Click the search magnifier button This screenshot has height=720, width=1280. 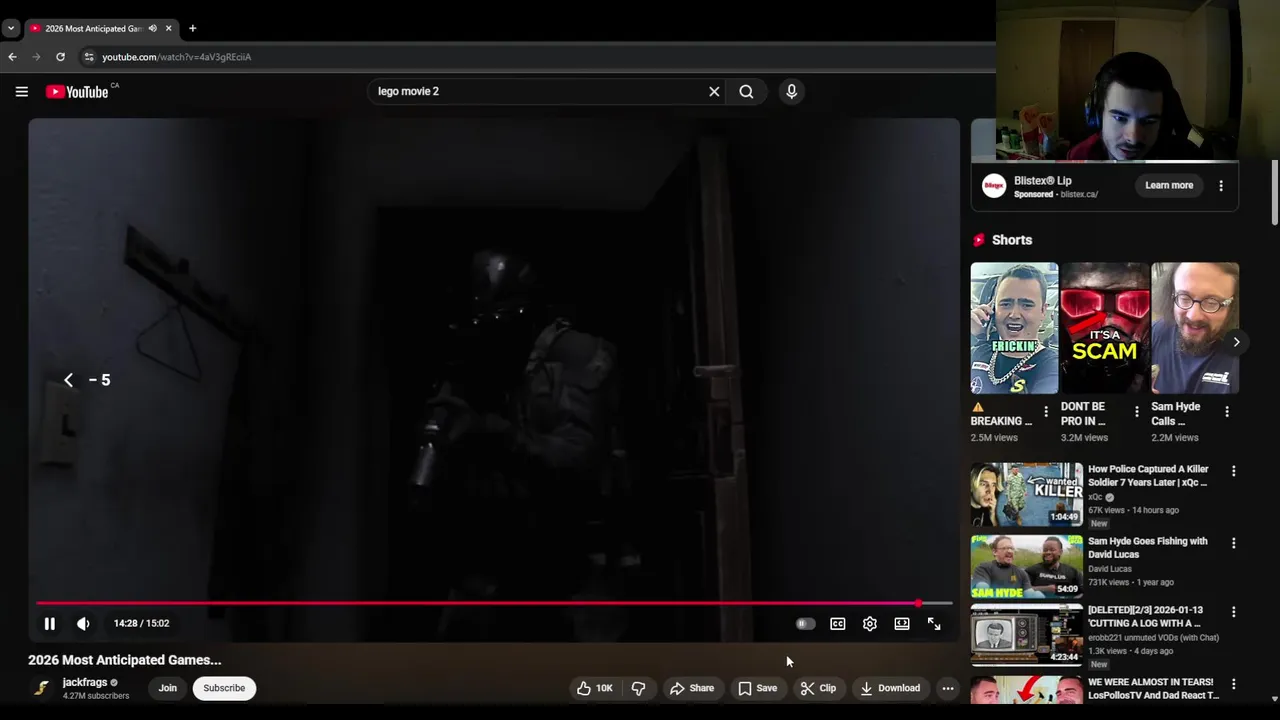[746, 91]
